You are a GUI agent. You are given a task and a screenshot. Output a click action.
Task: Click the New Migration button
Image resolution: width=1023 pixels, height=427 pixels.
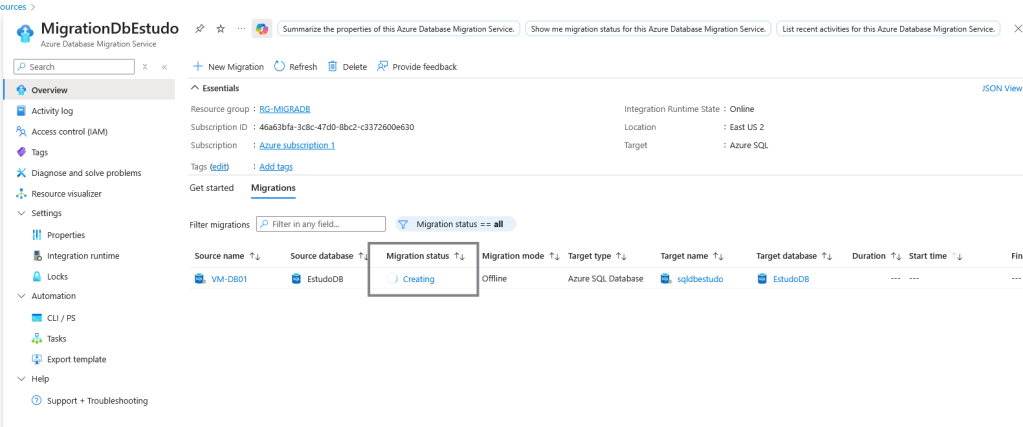(x=228, y=67)
